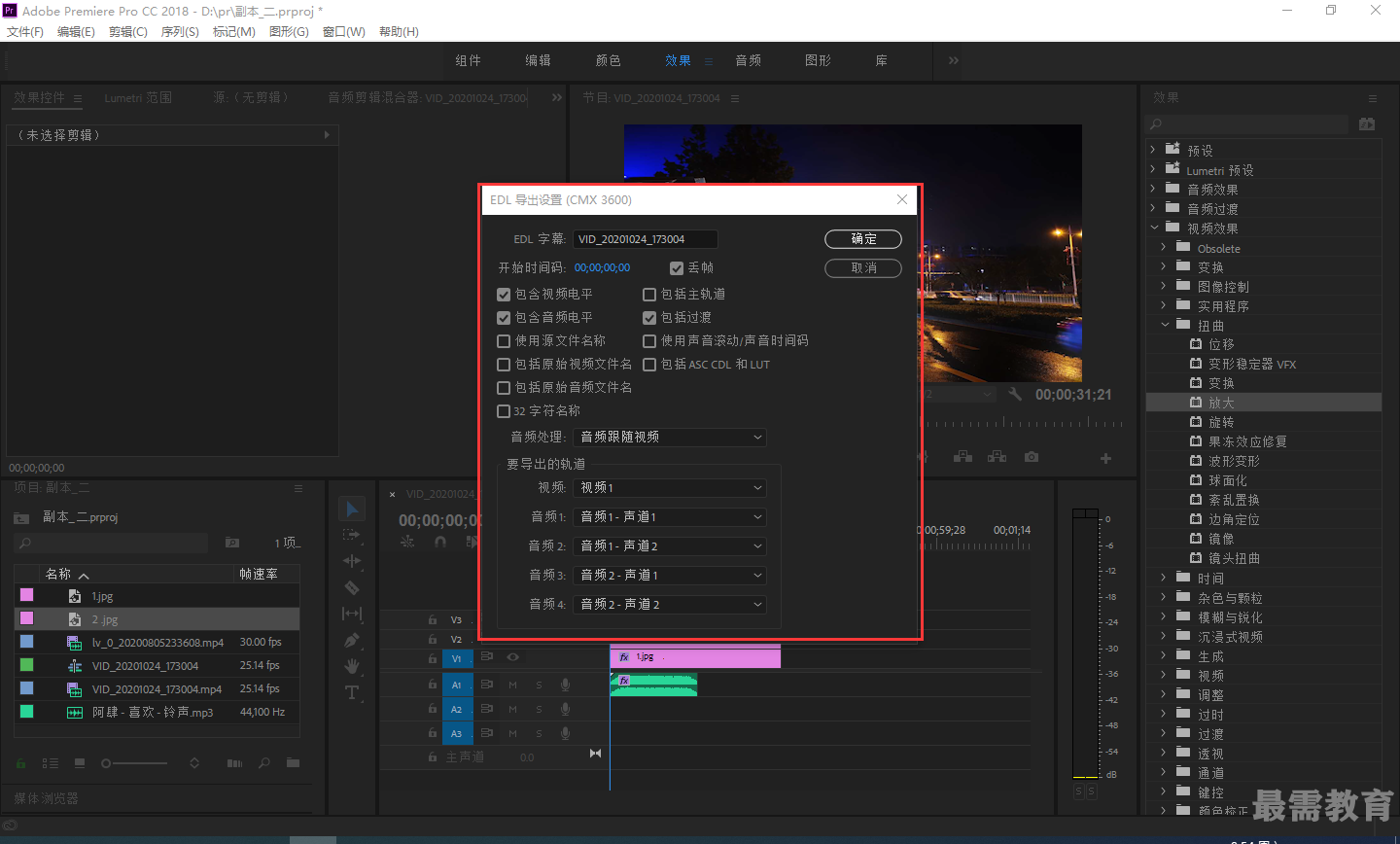The height and width of the screenshot is (844, 1400).
Task: Click 开始时间码 value 00;00;00;00
Action: click(x=602, y=268)
